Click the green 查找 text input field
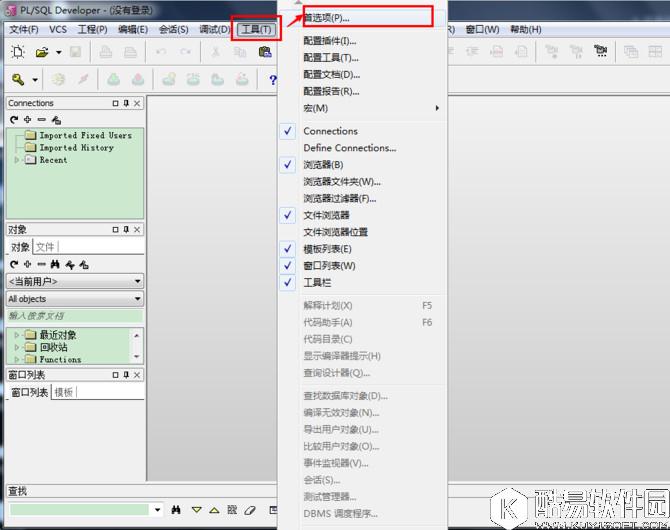Viewport: 670px width, 530px height. (79, 509)
